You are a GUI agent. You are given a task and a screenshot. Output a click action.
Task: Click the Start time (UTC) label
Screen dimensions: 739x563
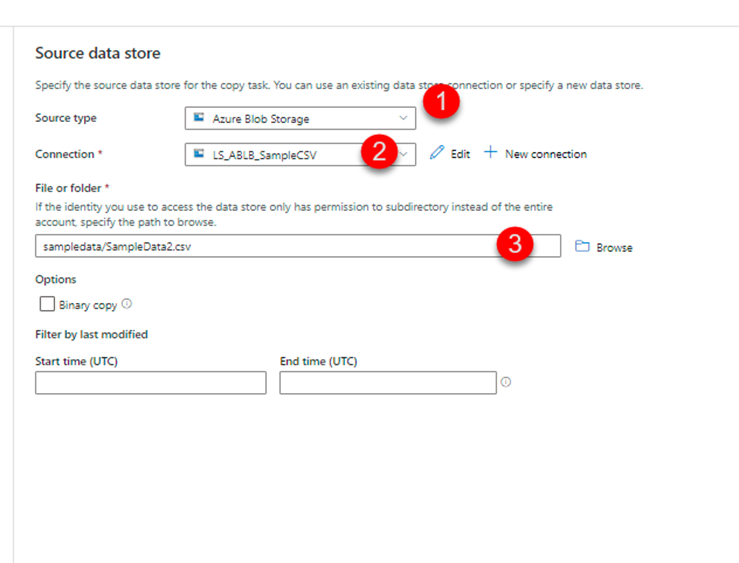click(76, 361)
